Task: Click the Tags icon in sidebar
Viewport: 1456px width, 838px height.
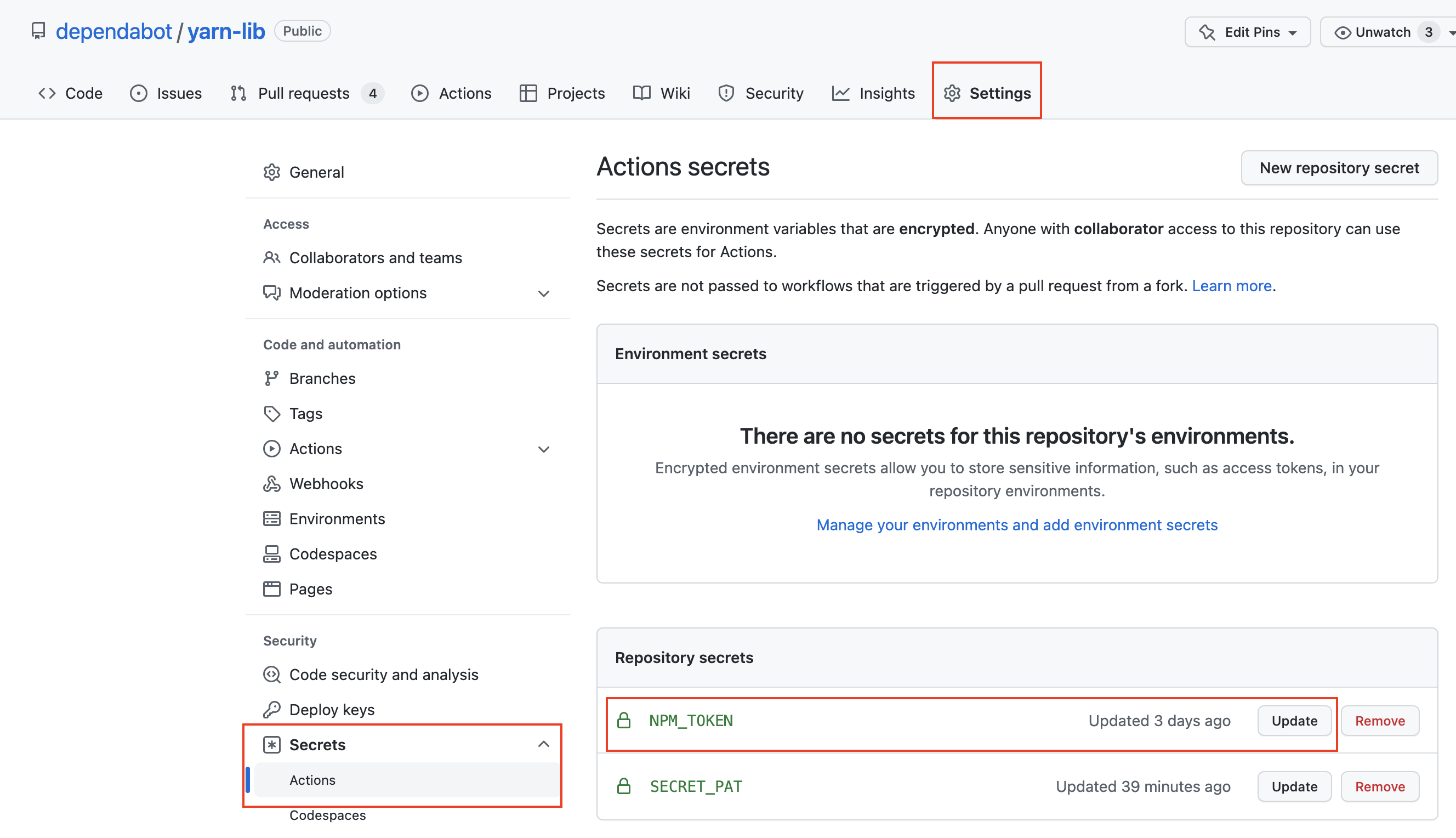Action: coord(271,414)
